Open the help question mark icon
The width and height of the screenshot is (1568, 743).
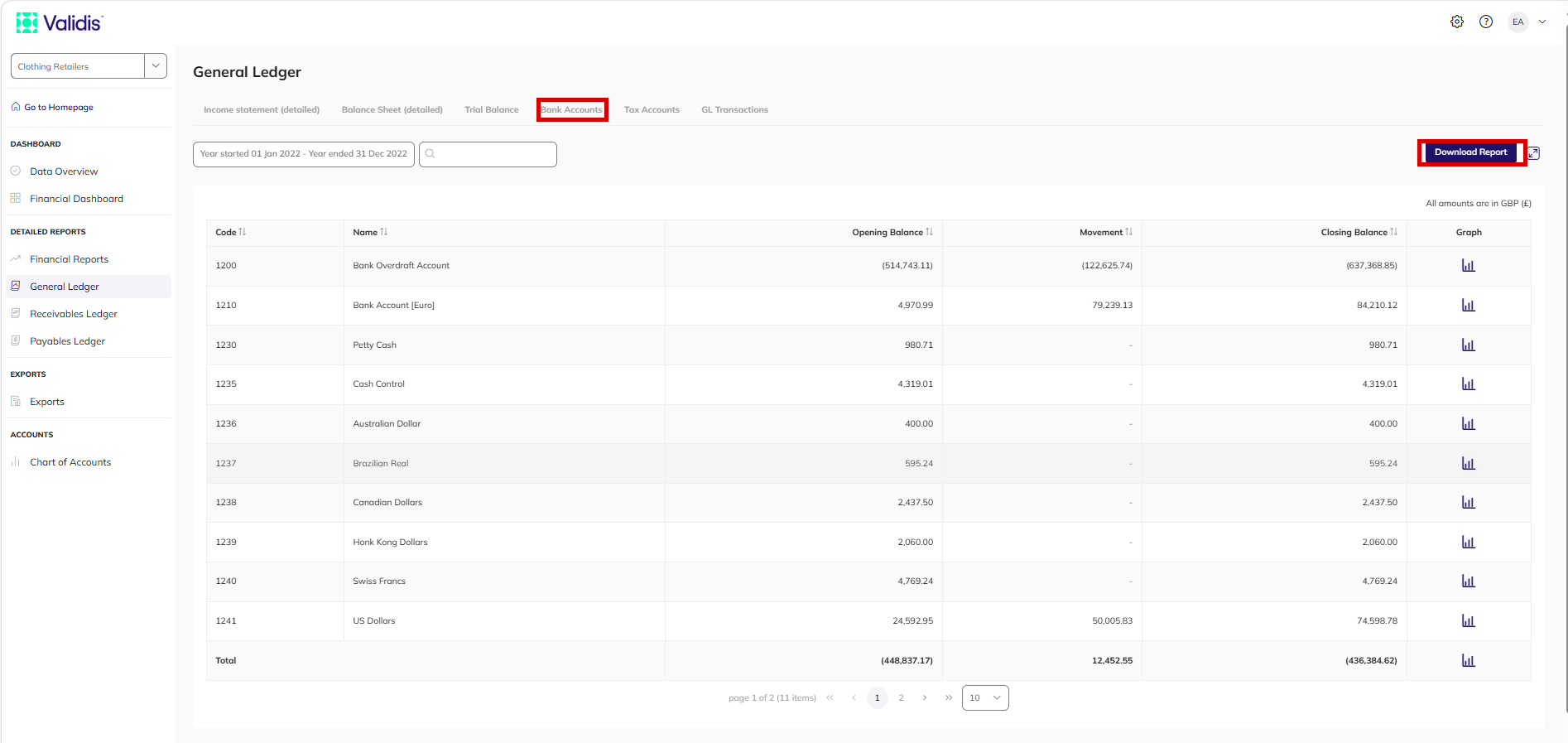click(1486, 22)
